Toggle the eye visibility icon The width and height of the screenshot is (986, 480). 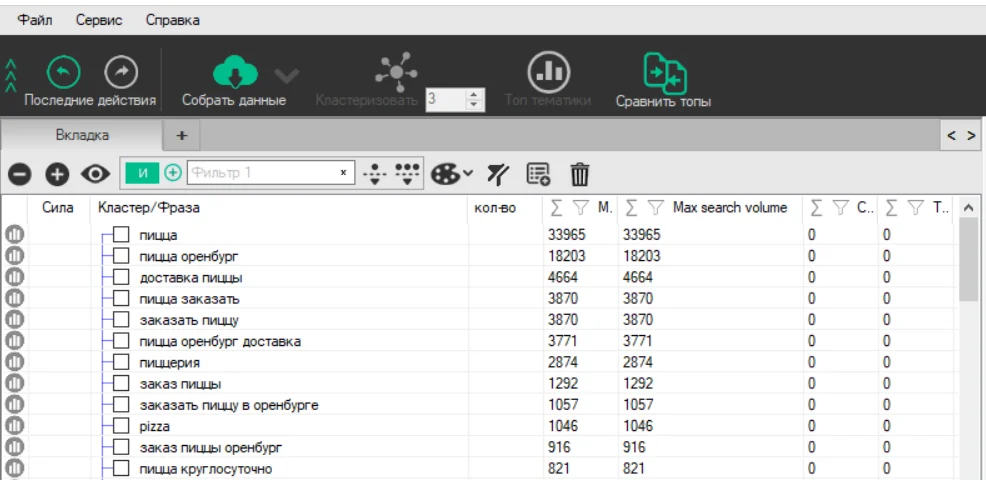95,174
